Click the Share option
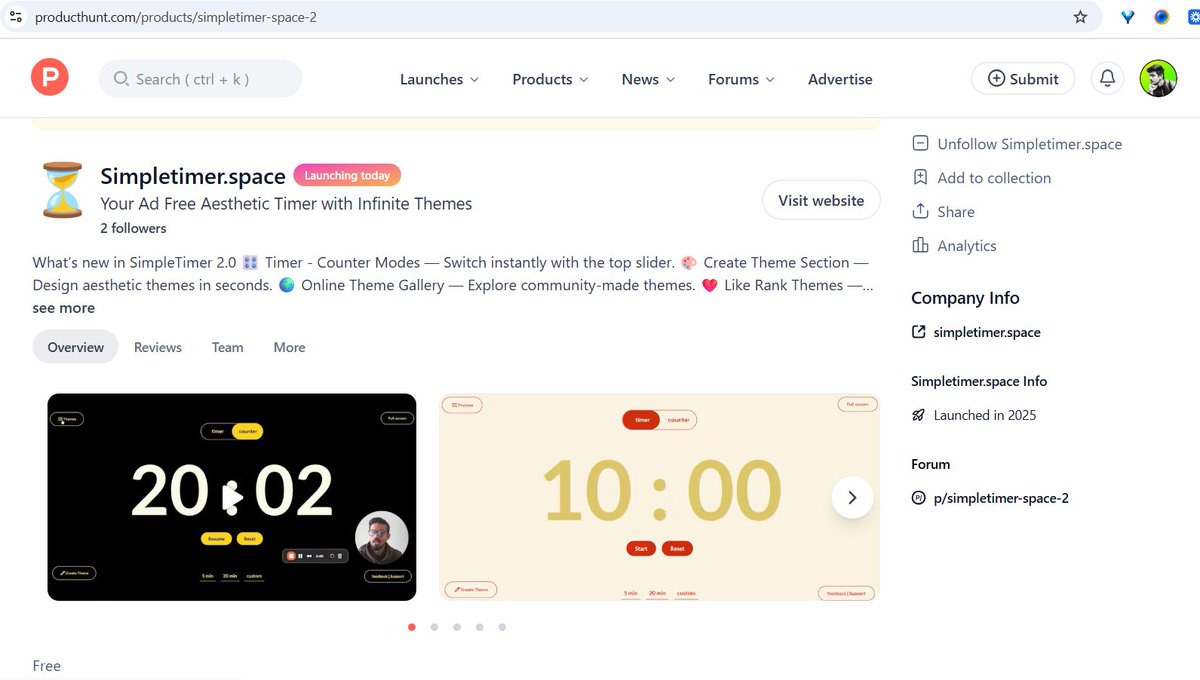Image resolution: width=1200 pixels, height=680 pixels. click(943, 212)
